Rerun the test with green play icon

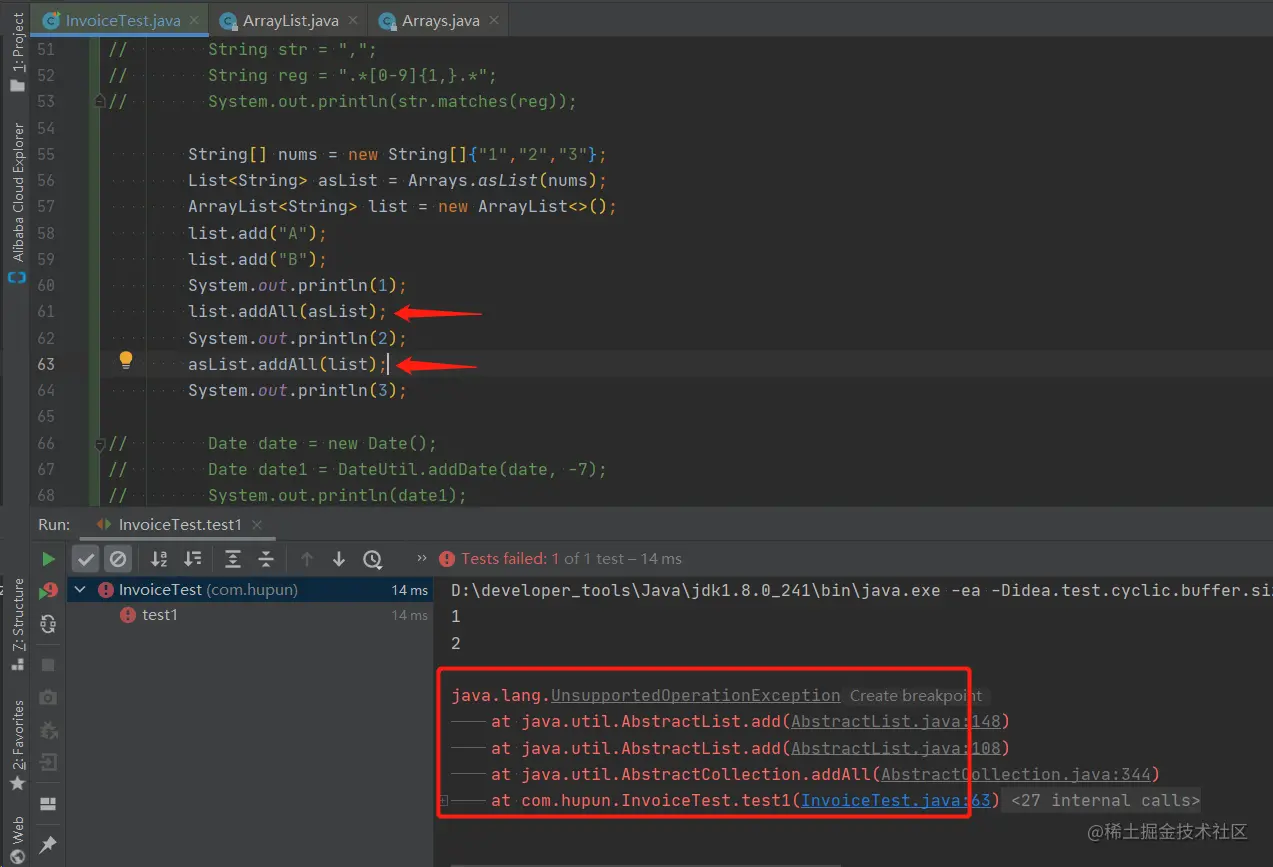48,559
